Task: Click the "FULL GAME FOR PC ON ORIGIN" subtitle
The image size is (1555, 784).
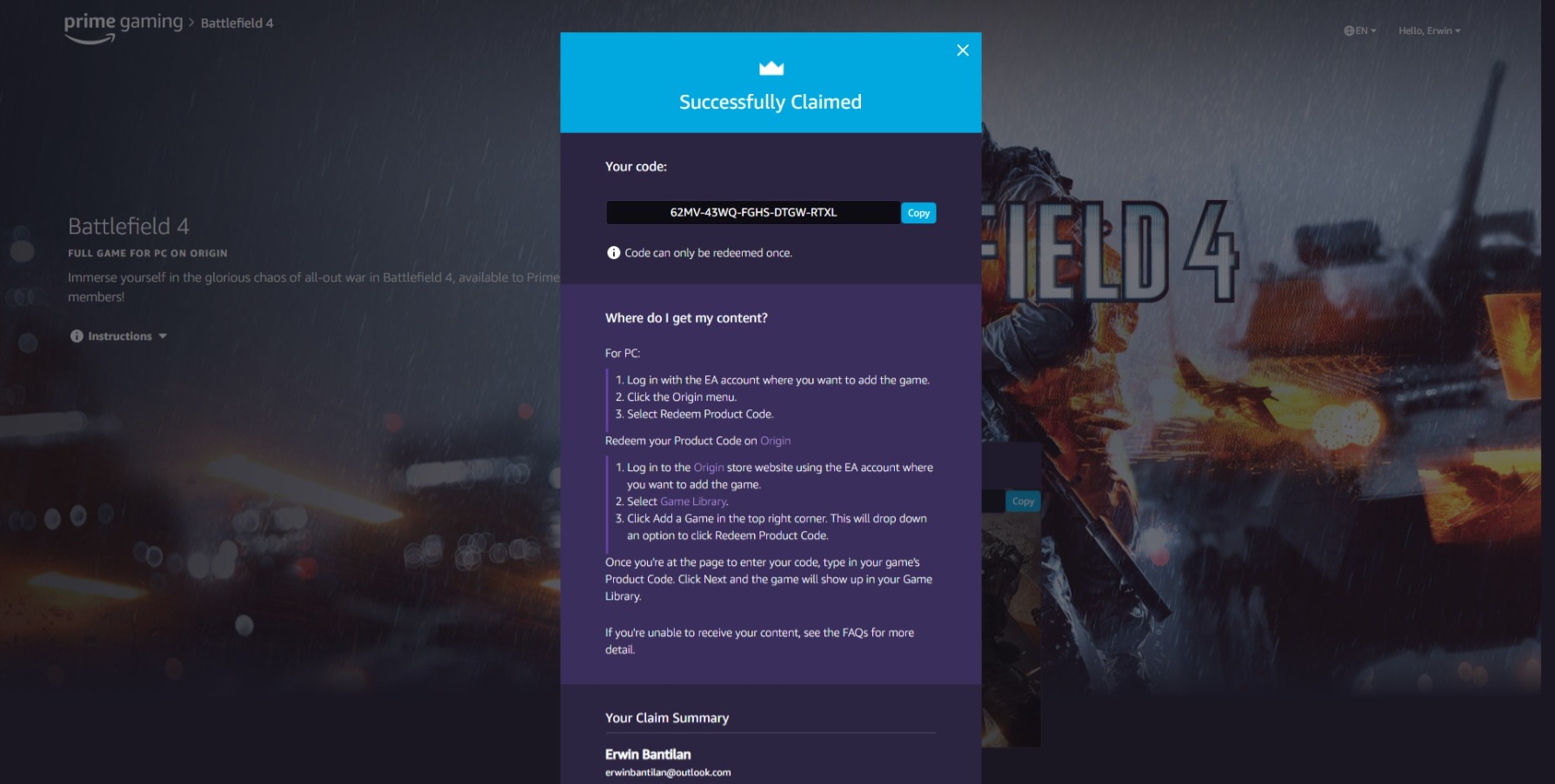Action: tap(148, 254)
